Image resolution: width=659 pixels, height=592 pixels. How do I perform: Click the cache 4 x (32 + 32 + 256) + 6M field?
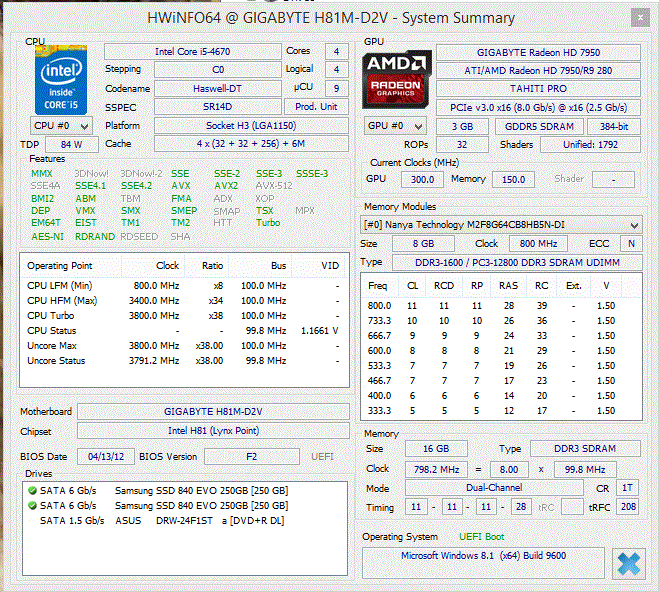point(251,144)
